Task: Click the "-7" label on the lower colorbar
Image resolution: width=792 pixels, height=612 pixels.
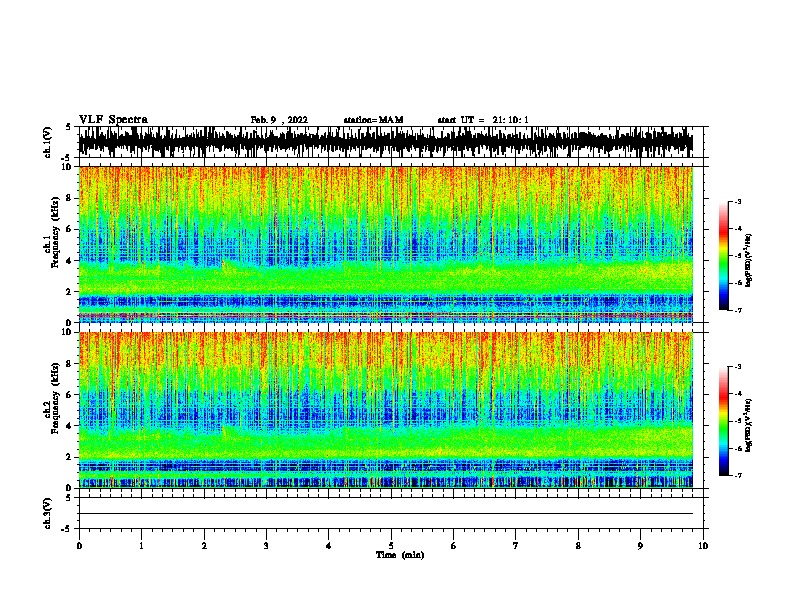Action: pyautogui.click(x=737, y=475)
